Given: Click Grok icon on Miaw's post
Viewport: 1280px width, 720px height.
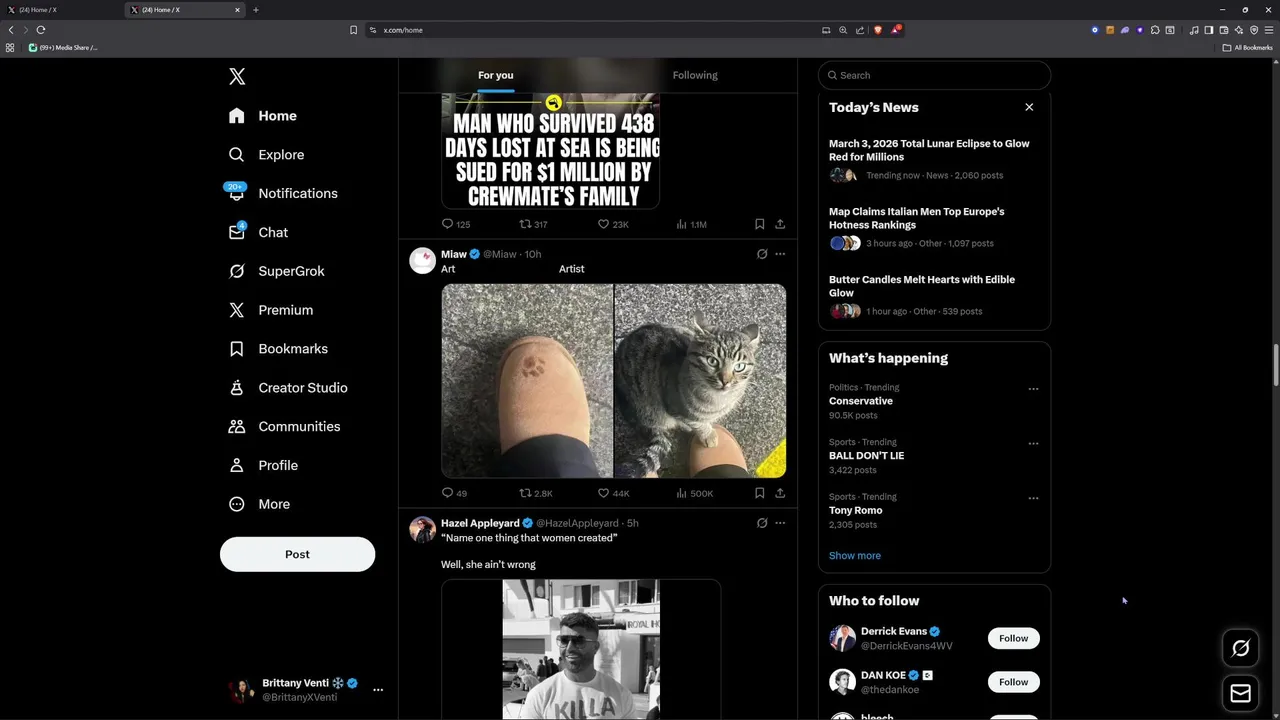Looking at the screenshot, I should click(762, 254).
